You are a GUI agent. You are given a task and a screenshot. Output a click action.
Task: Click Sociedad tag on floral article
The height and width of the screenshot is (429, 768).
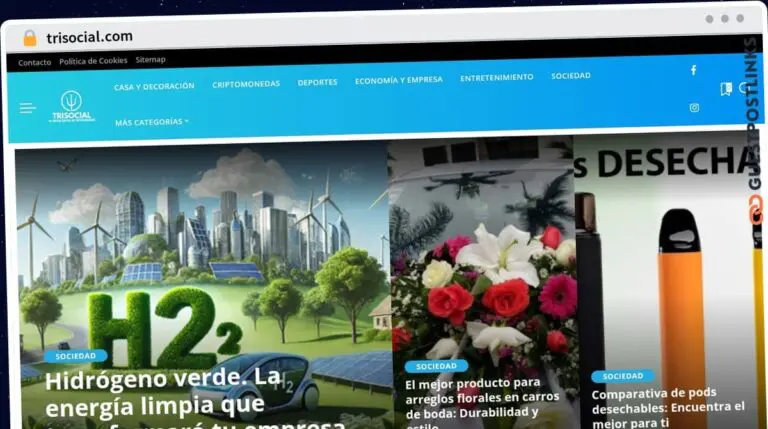coord(436,366)
